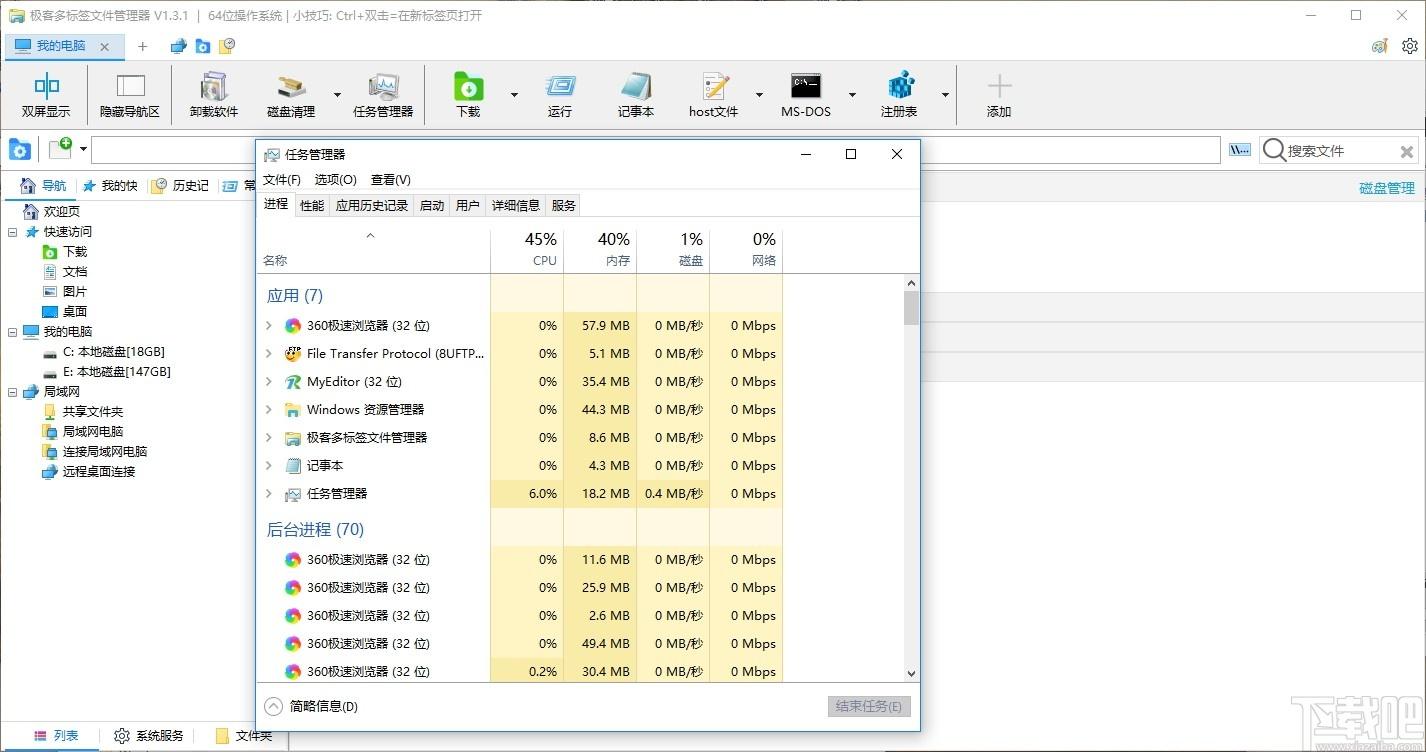Collapse to 简略信息 in Task Manager
Viewport: 1426px width, 752px height.
click(x=311, y=706)
